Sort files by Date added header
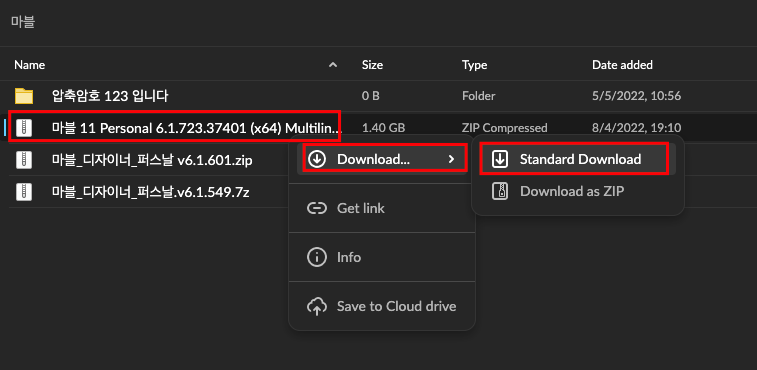 pos(622,65)
